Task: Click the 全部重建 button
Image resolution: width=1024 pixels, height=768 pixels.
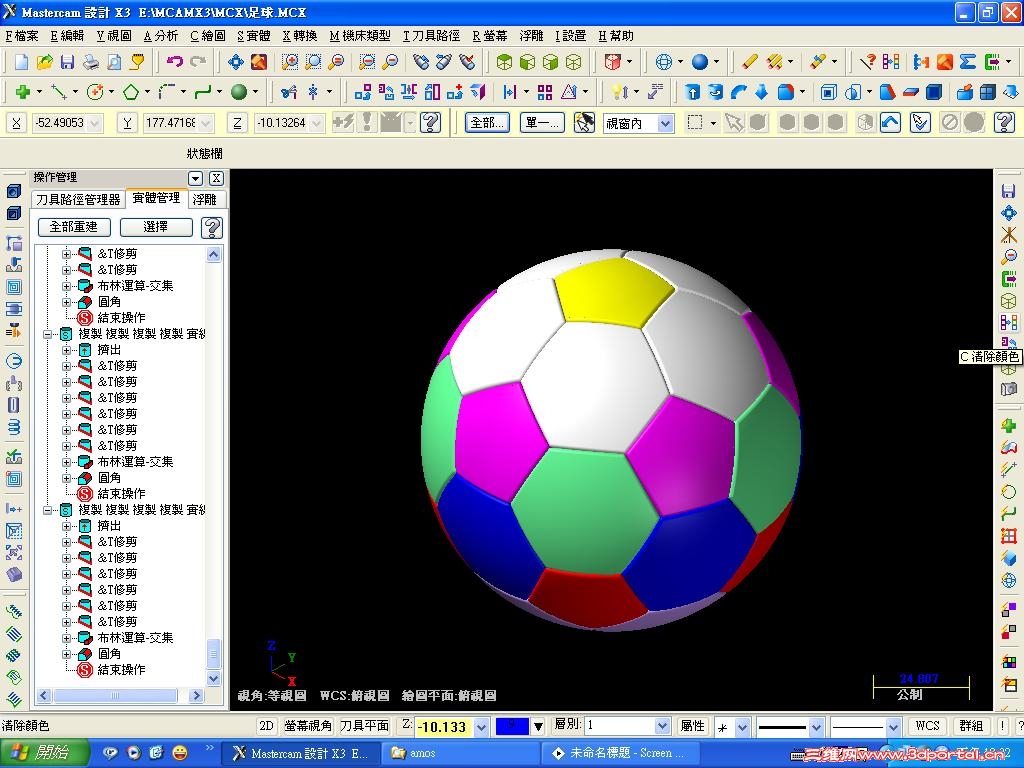Action: coord(74,227)
